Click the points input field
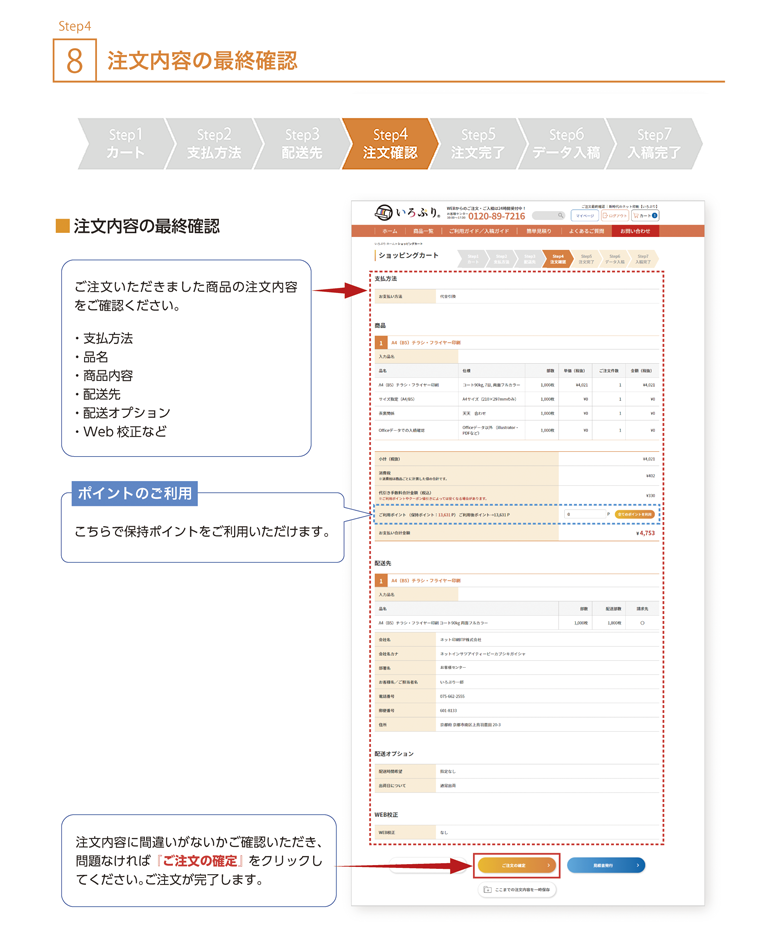The image size is (780, 927). click(x=585, y=514)
